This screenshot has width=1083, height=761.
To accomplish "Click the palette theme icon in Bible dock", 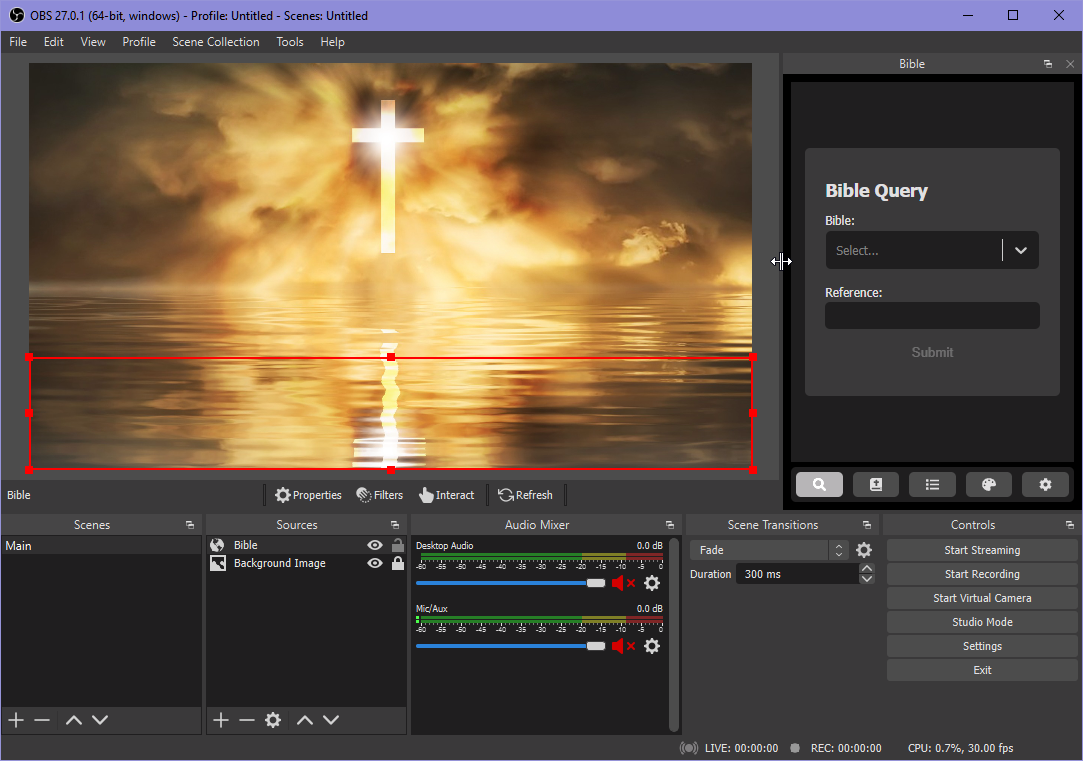I will click(x=988, y=485).
